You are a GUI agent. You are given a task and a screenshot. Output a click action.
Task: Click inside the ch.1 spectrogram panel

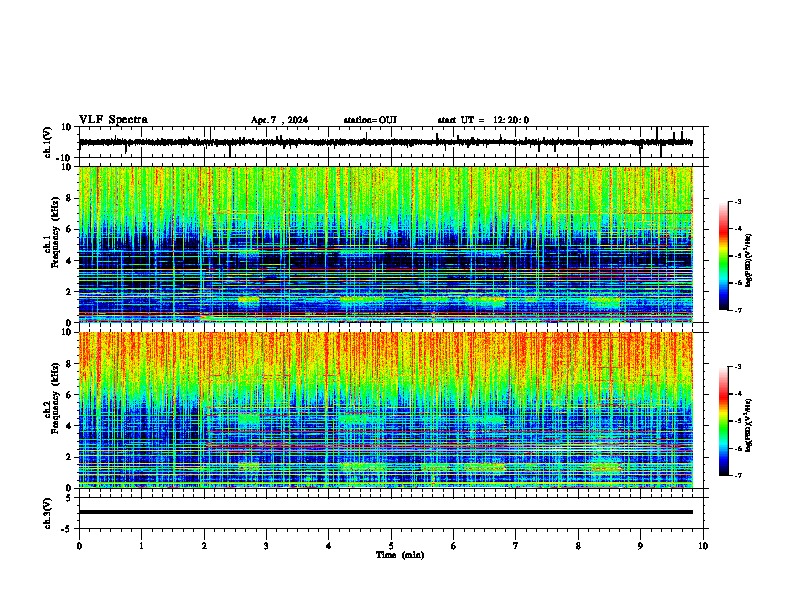[x=386, y=244]
